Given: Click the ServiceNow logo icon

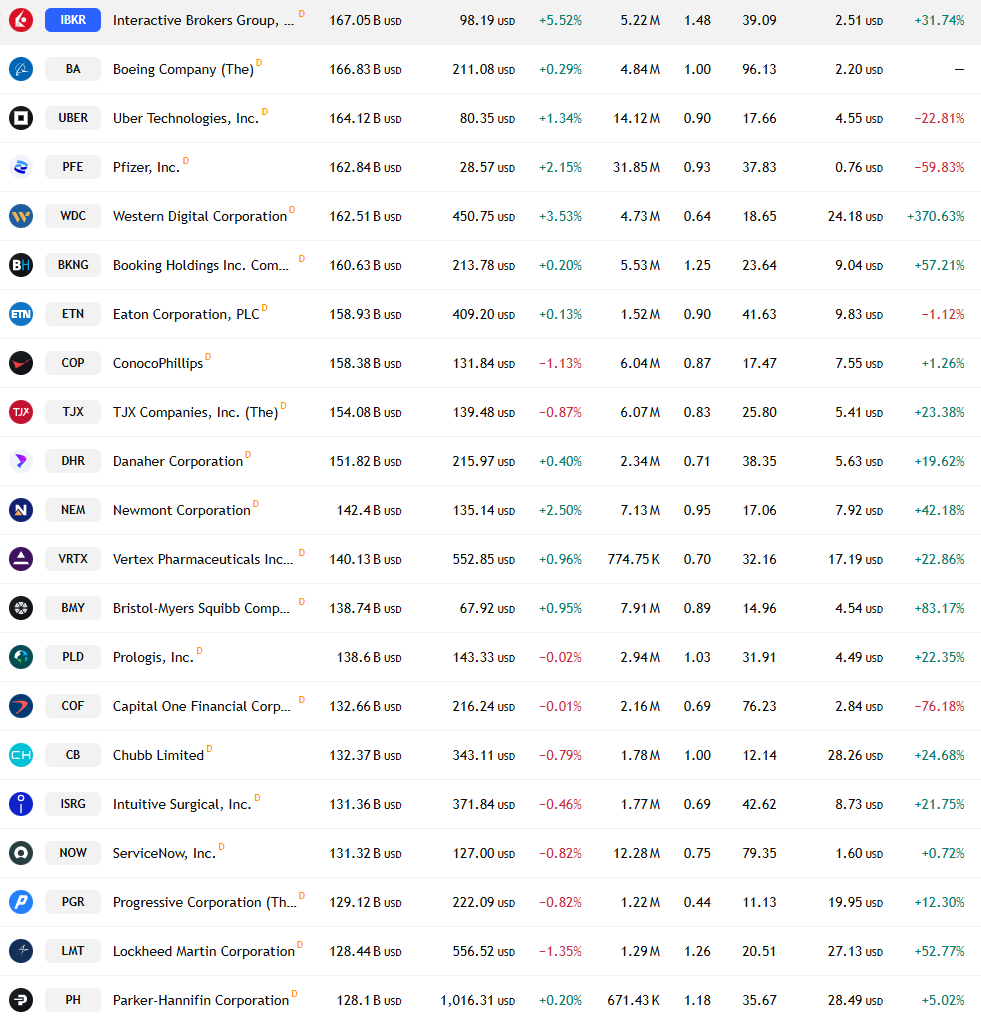Looking at the screenshot, I should pos(21,853).
